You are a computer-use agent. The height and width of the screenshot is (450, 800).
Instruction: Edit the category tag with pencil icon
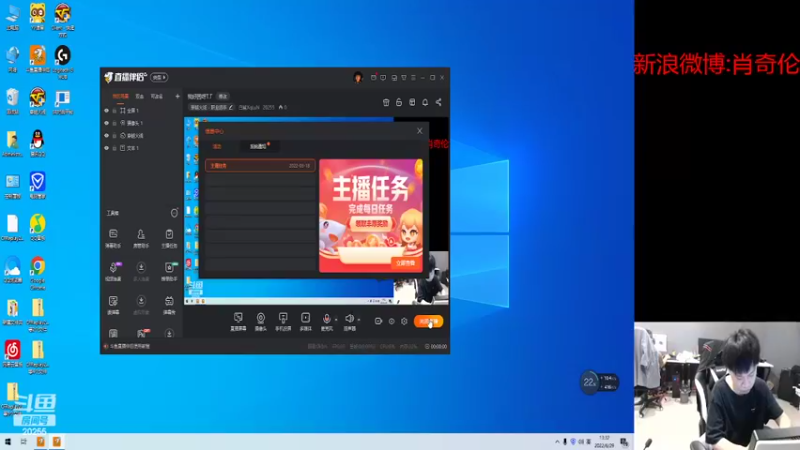pyautogui.click(x=211, y=108)
